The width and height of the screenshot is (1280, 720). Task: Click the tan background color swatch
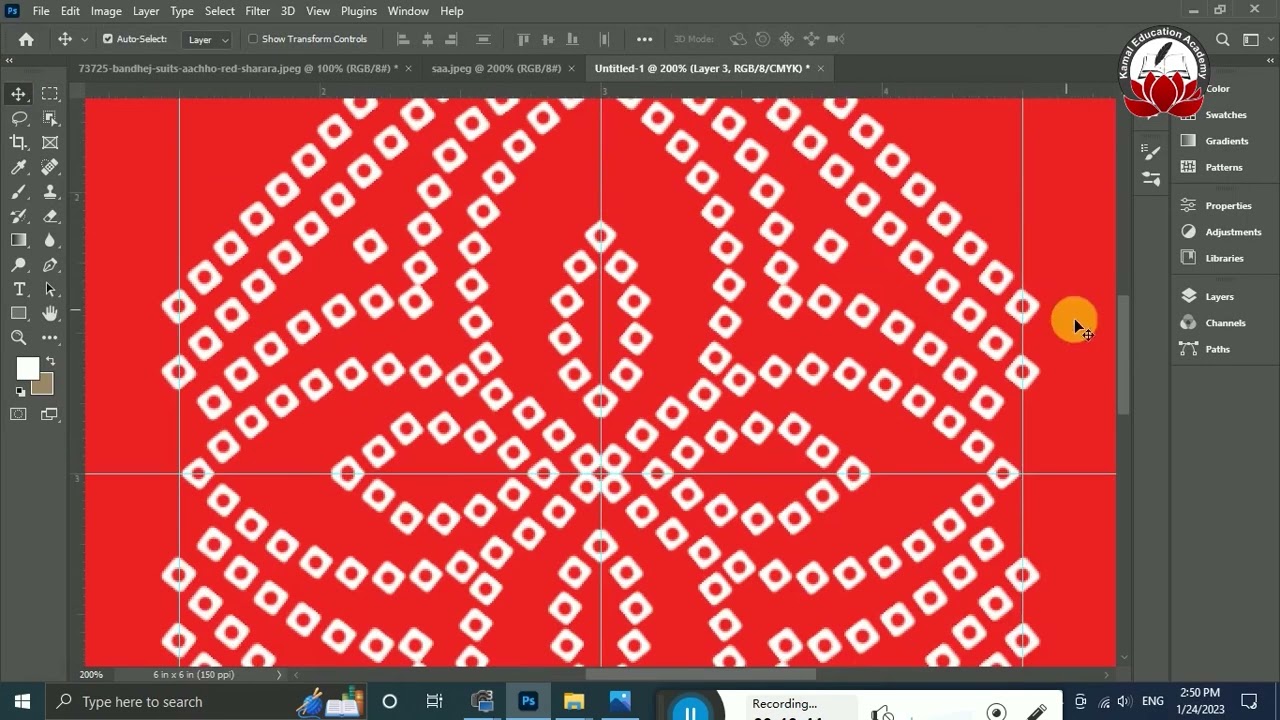pyautogui.click(x=44, y=388)
